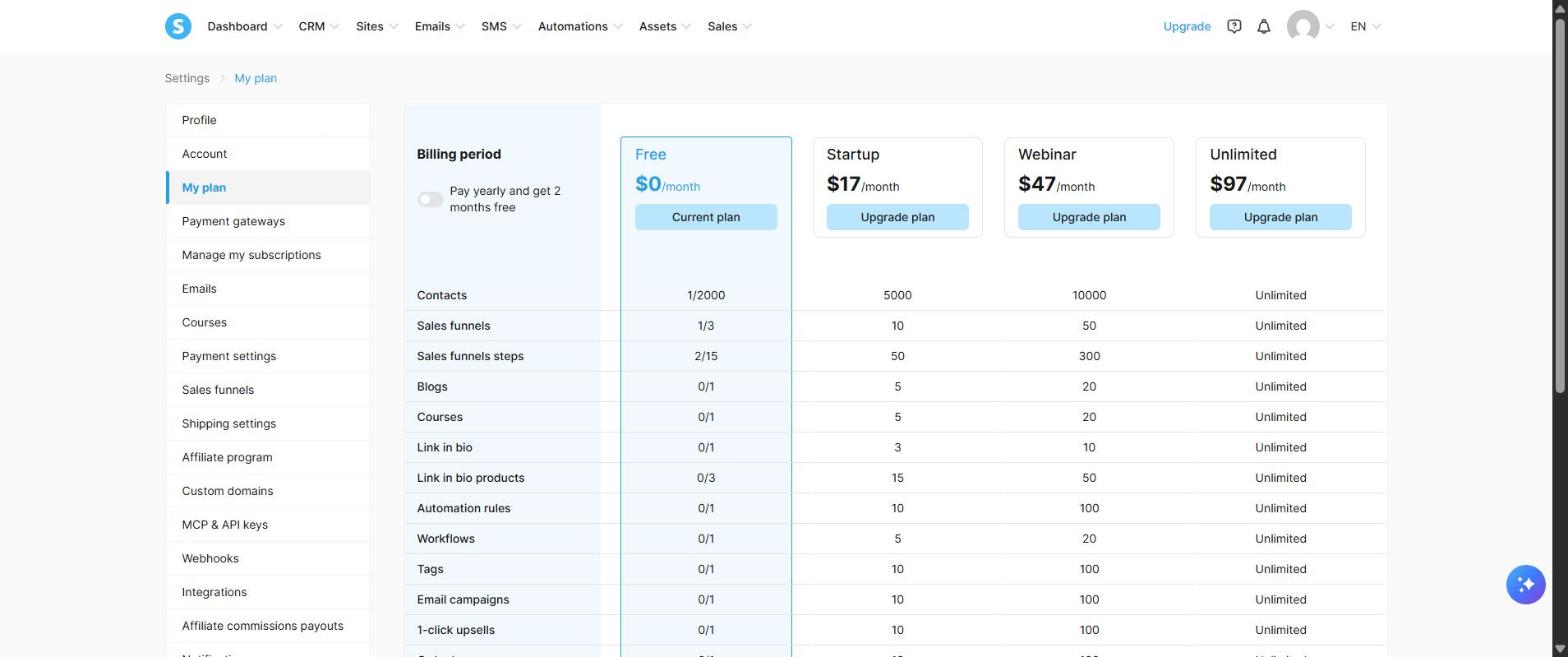This screenshot has height=657, width=1568.
Task: Open Affiliate commissions payouts settings
Action: [x=268, y=626]
